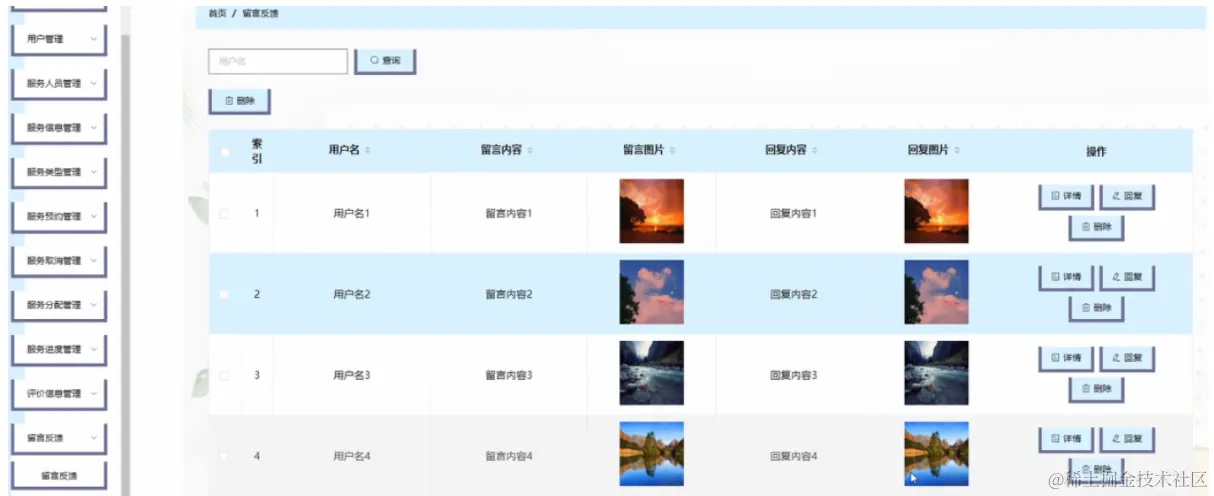Click the magnifier 查询 search button
The width and height of the screenshot is (1214, 496).
click(x=385, y=61)
